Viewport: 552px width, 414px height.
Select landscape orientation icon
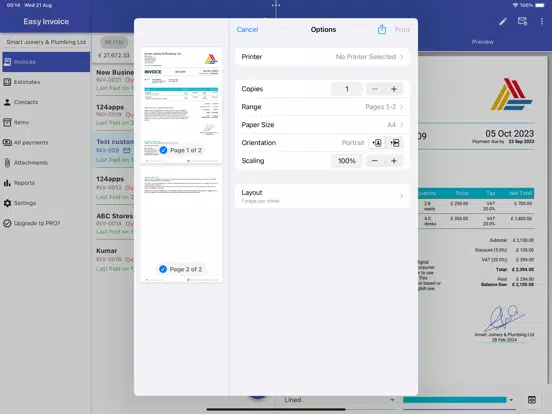point(395,143)
